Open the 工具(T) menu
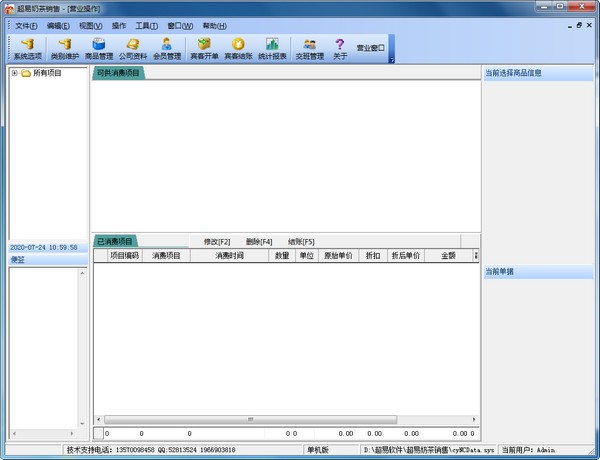The image size is (600, 460). [x=147, y=26]
